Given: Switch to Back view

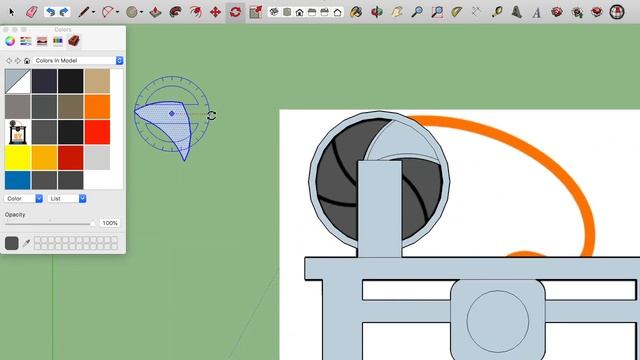Looking at the screenshot, I should click(x=324, y=12).
